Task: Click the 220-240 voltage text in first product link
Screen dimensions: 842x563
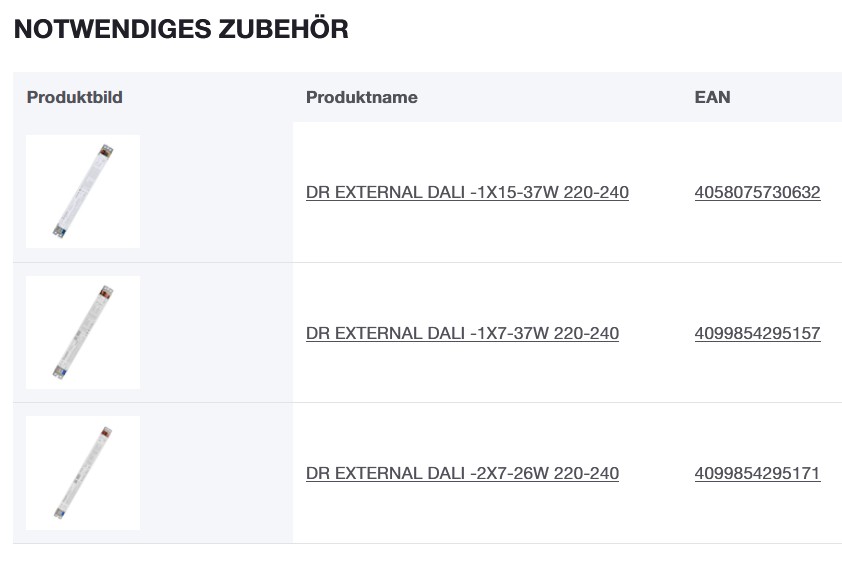Action: tap(596, 193)
